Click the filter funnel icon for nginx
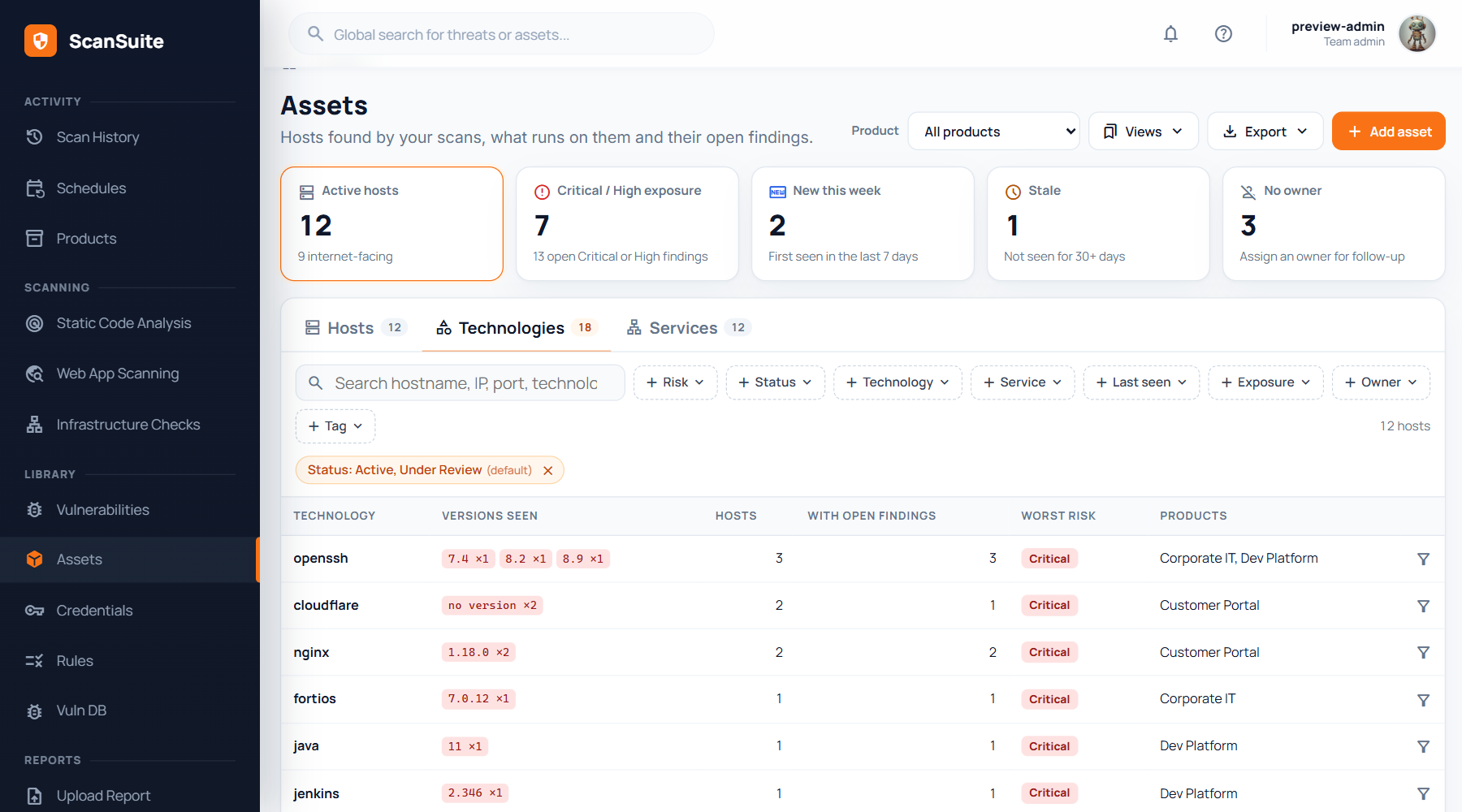The height and width of the screenshot is (812, 1462). coord(1423,652)
